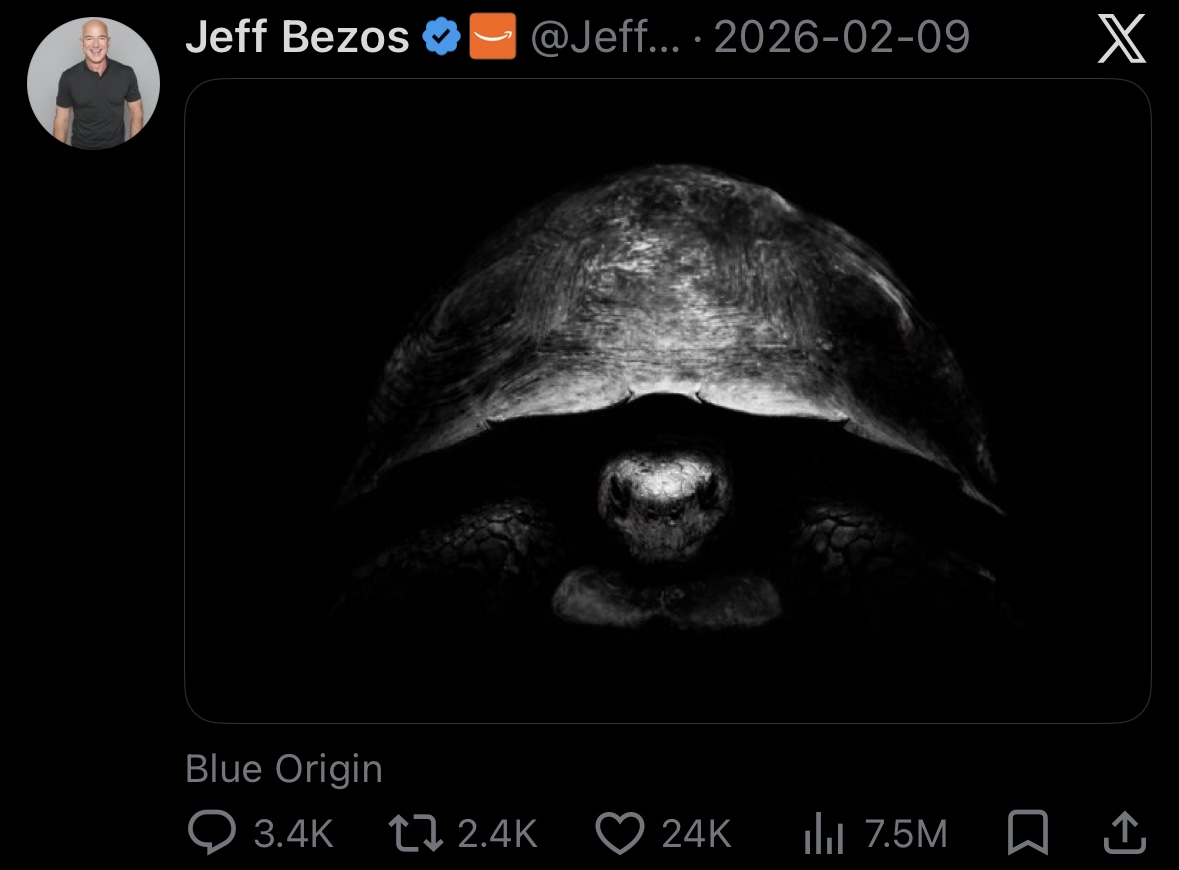
Task: Click the 3.4K replies count
Action: click(x=293, y=834)
